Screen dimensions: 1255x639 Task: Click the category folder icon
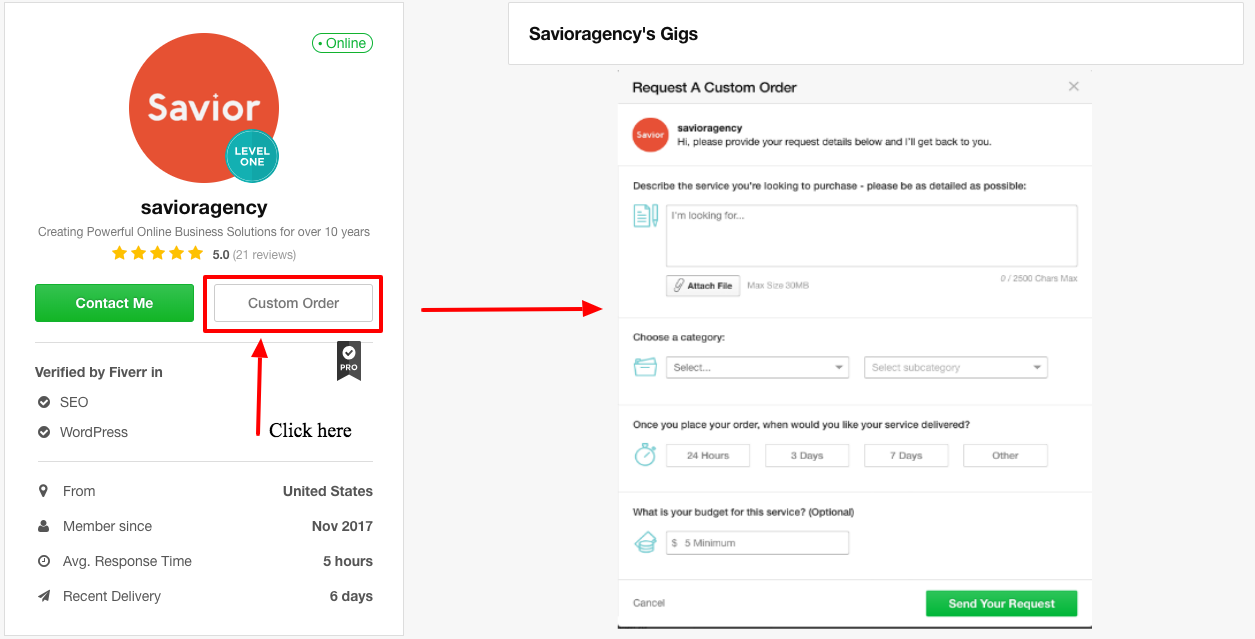645,367
